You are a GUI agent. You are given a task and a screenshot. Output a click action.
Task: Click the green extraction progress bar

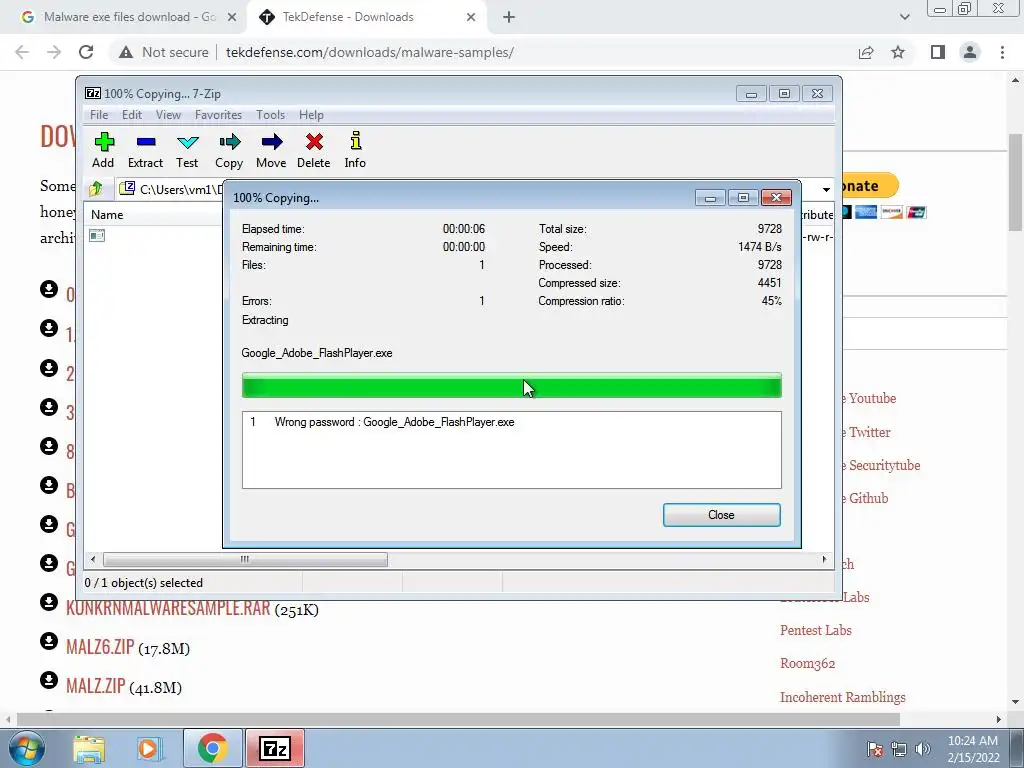(511, 385)
